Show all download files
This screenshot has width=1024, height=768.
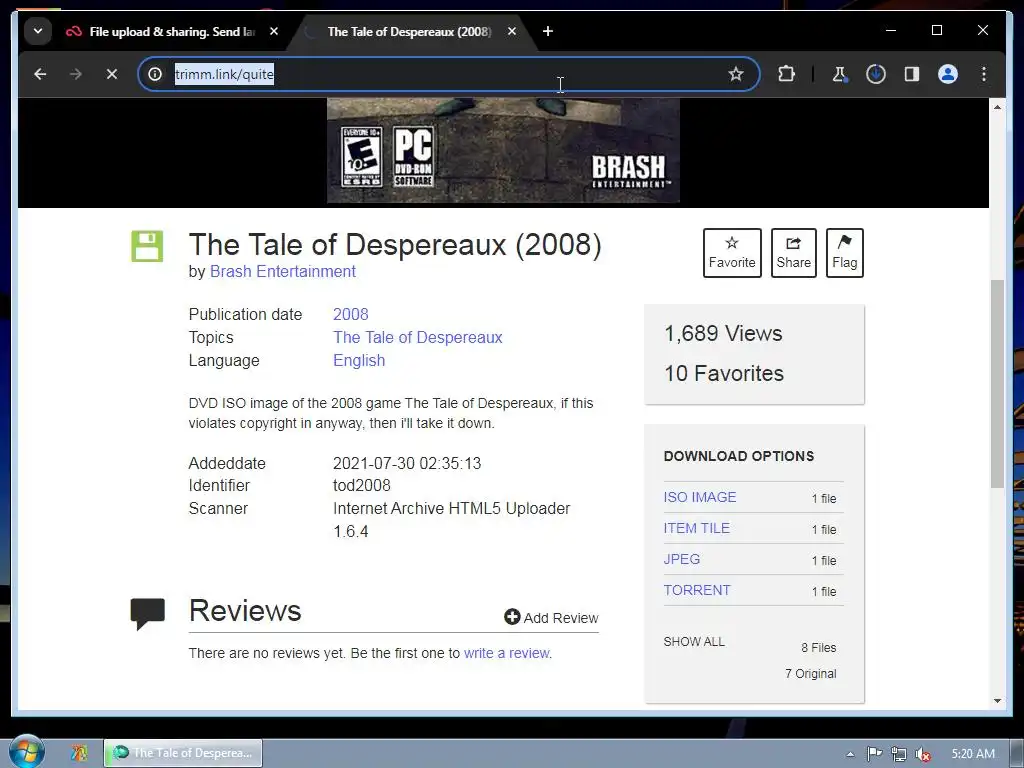pyautogui.click(x=694, y=641)
